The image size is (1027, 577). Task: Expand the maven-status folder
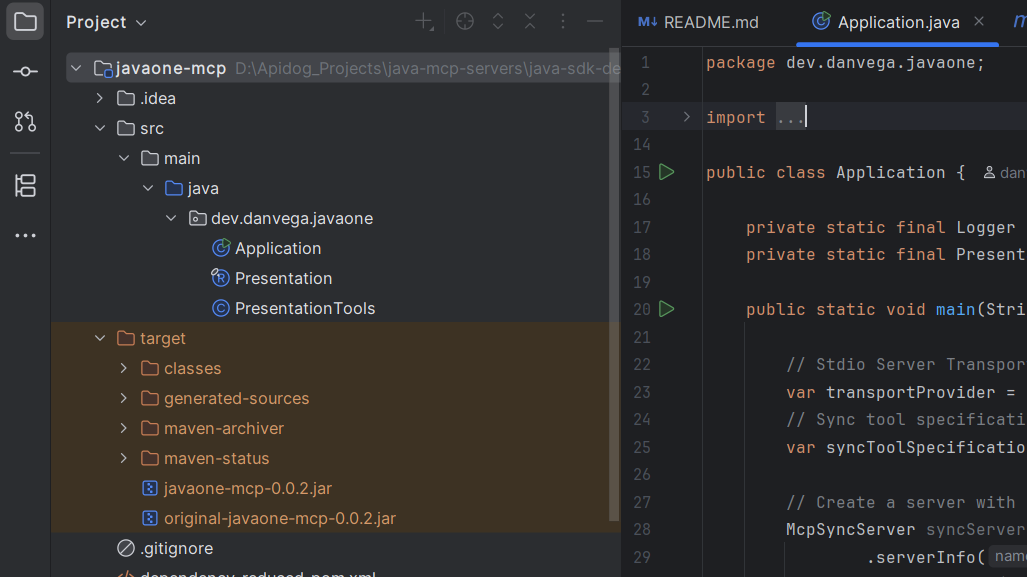tap(124, 458)
